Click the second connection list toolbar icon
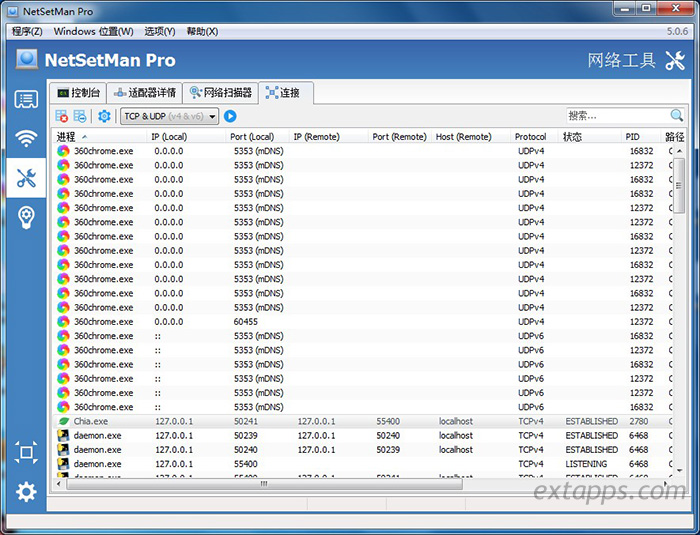This screenshot has height=535, width=700. click(80, 116)
